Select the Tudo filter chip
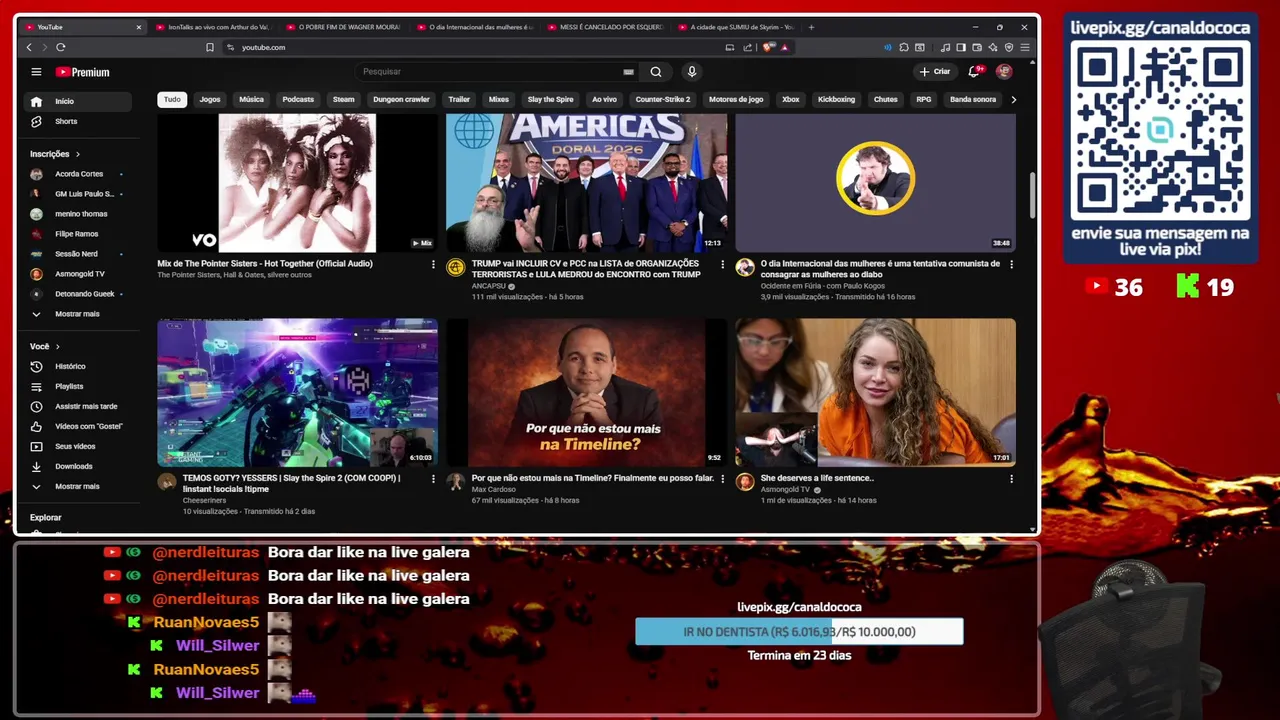Screen dimensions: 1280x720 tap(172, 99)
